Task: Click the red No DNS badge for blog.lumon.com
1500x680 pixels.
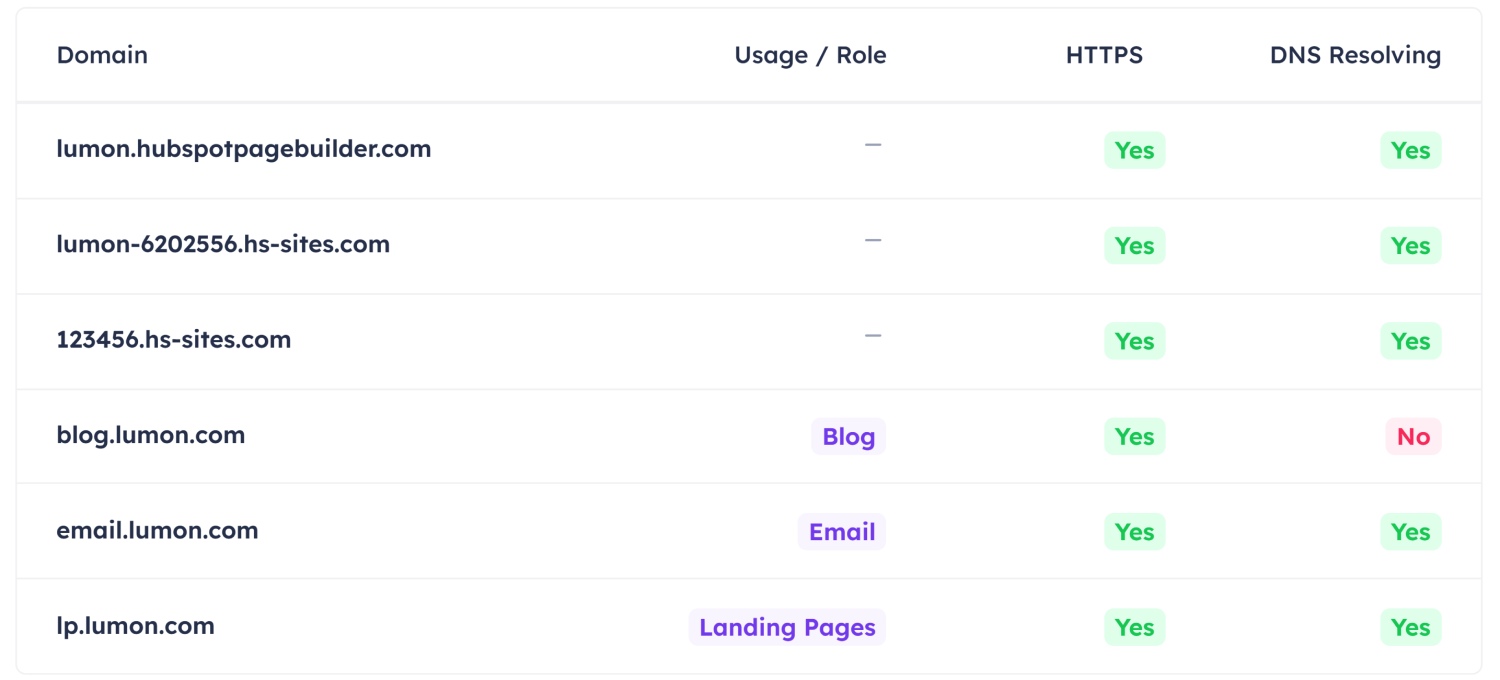Action: [1413, 437]
